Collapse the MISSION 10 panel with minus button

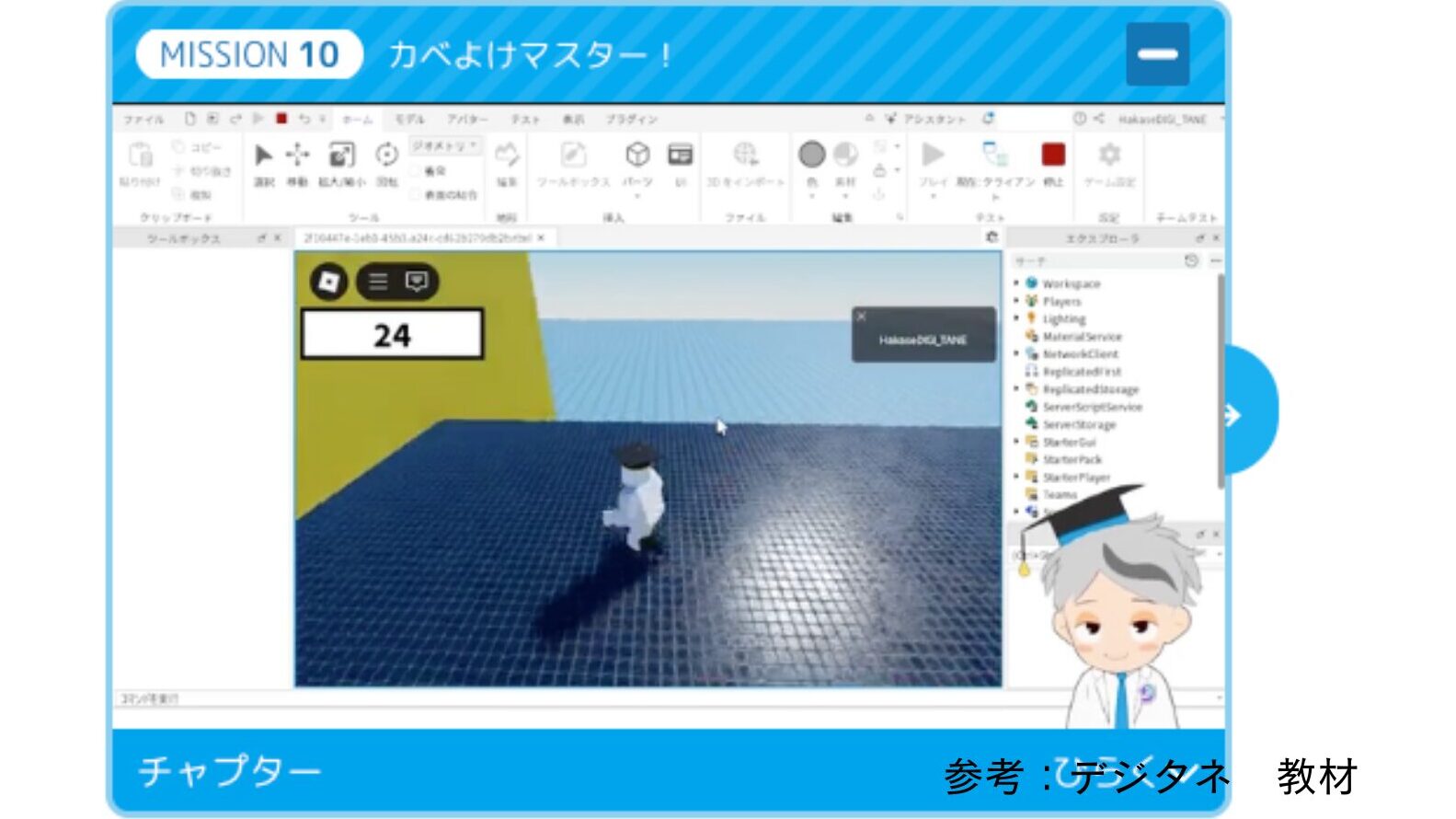tap(1157, 54)
